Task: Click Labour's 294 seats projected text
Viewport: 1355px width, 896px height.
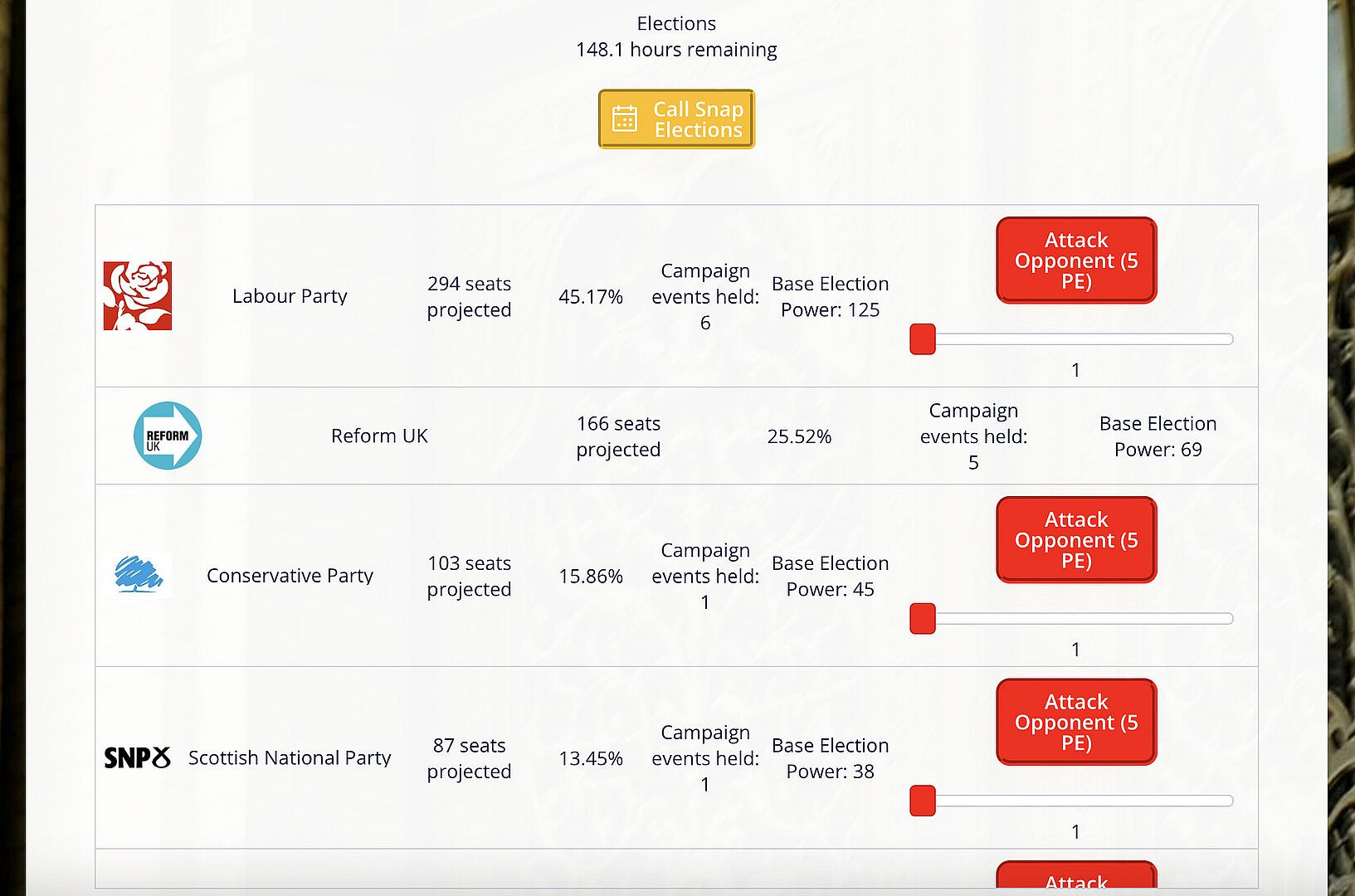Action: pos(469,297)
